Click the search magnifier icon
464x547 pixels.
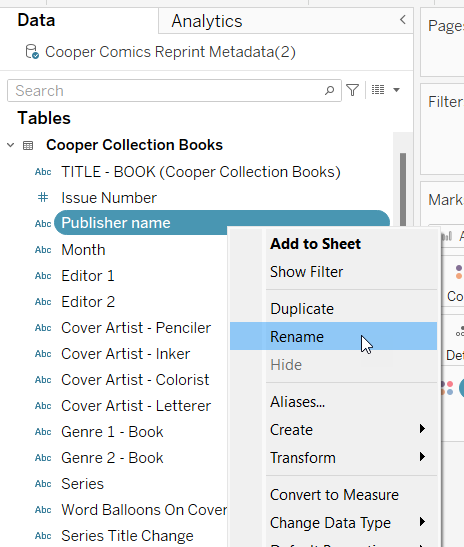coord(329,90)
